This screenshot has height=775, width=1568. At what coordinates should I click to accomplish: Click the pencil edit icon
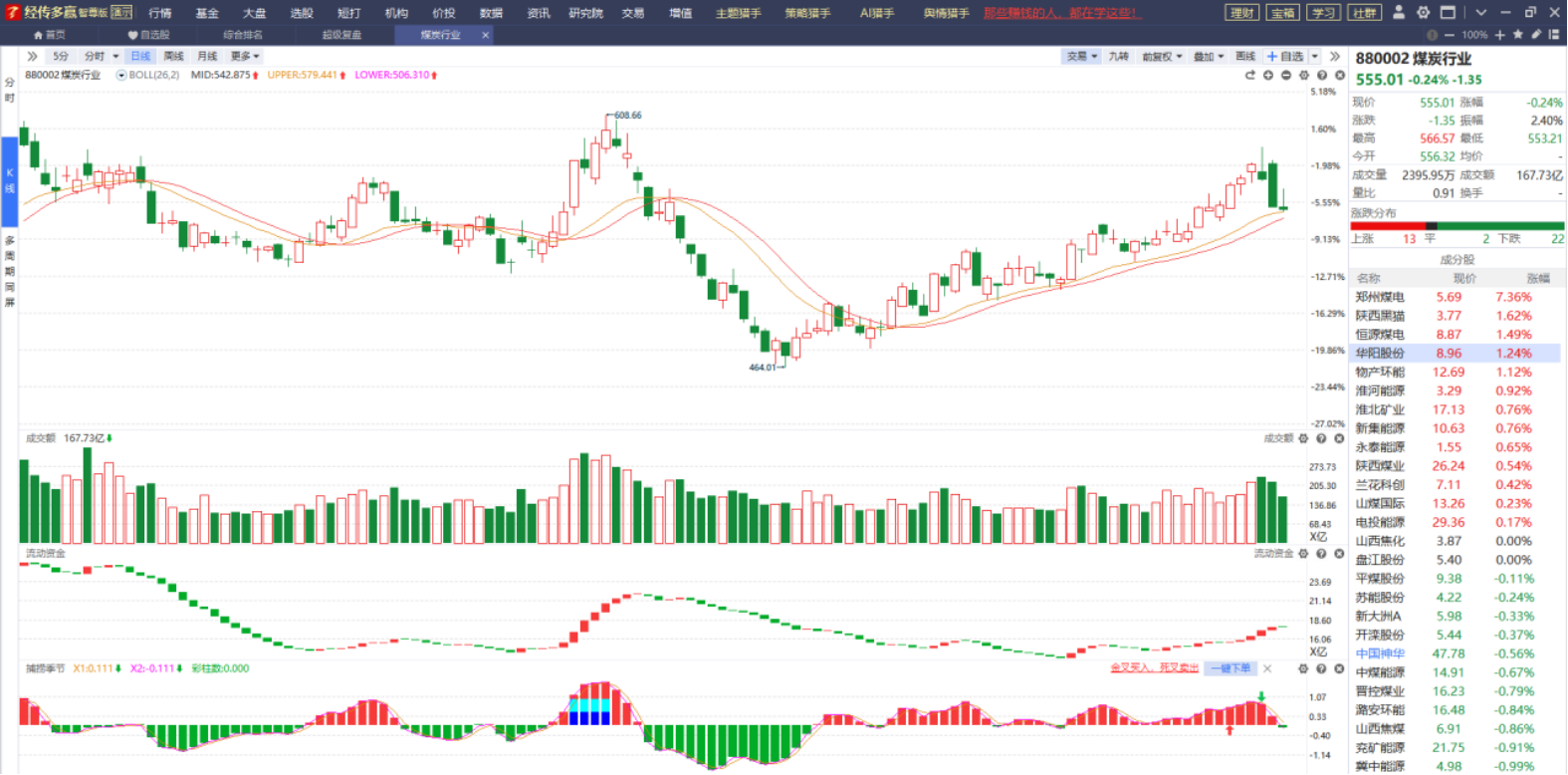tap(1536, 35)
